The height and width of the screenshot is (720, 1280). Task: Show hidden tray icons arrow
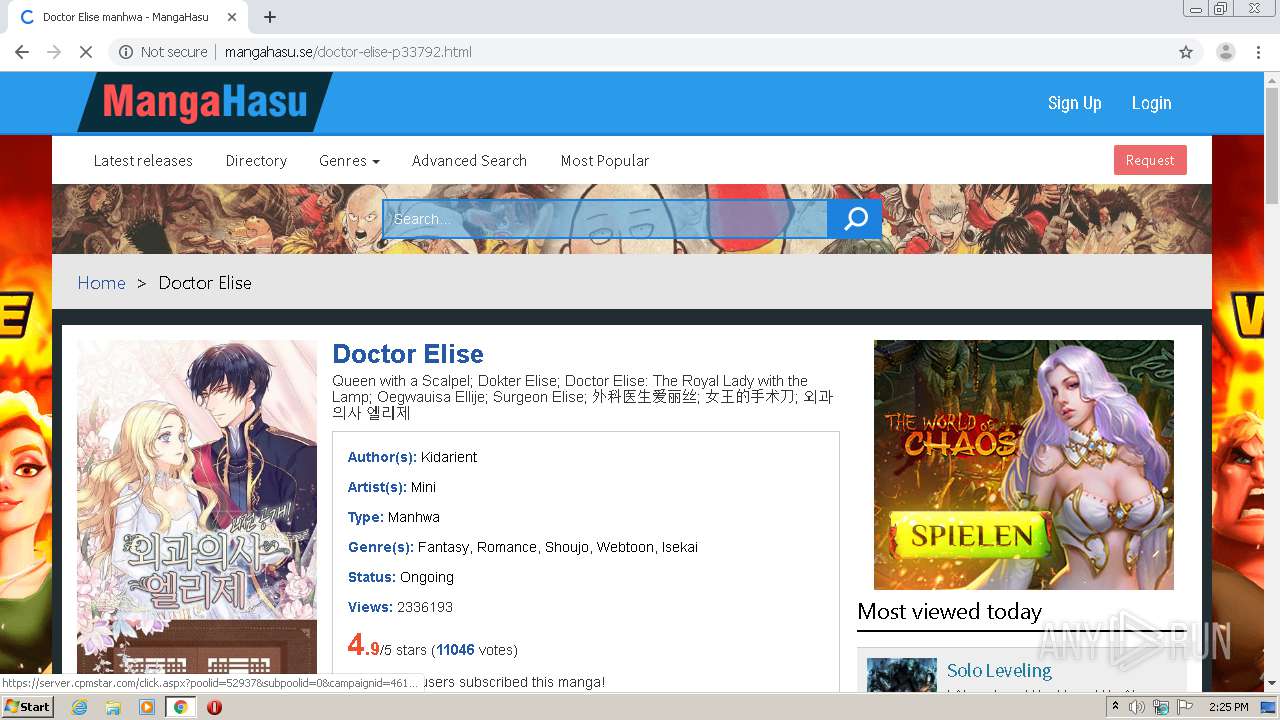(x=1116, y=707)
